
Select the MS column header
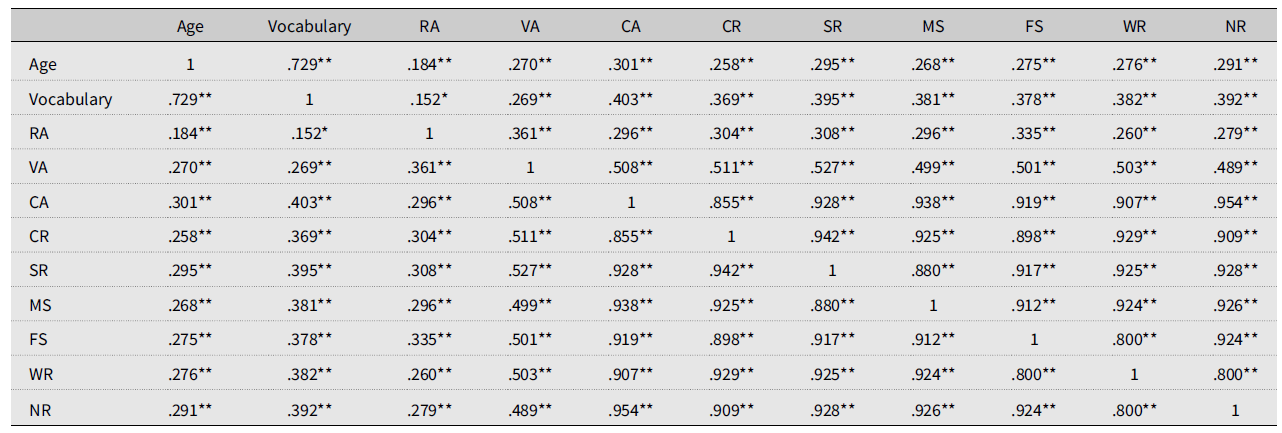pos(934,27)
